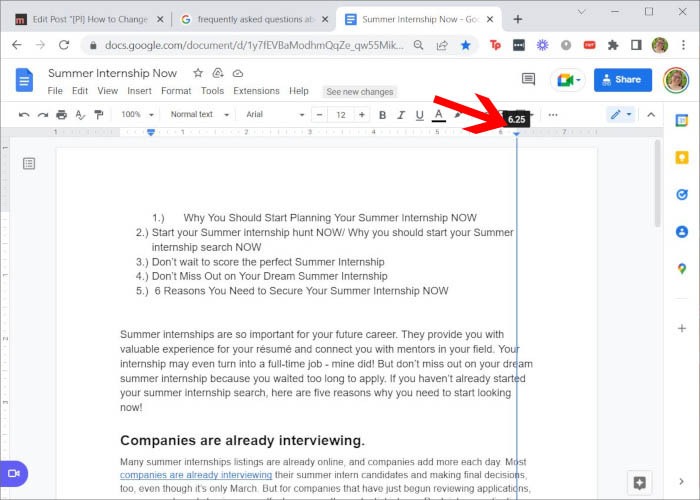Screen dimensions: 700x500
Task: Open Google Keep in side panel
Action: (682, 158)
